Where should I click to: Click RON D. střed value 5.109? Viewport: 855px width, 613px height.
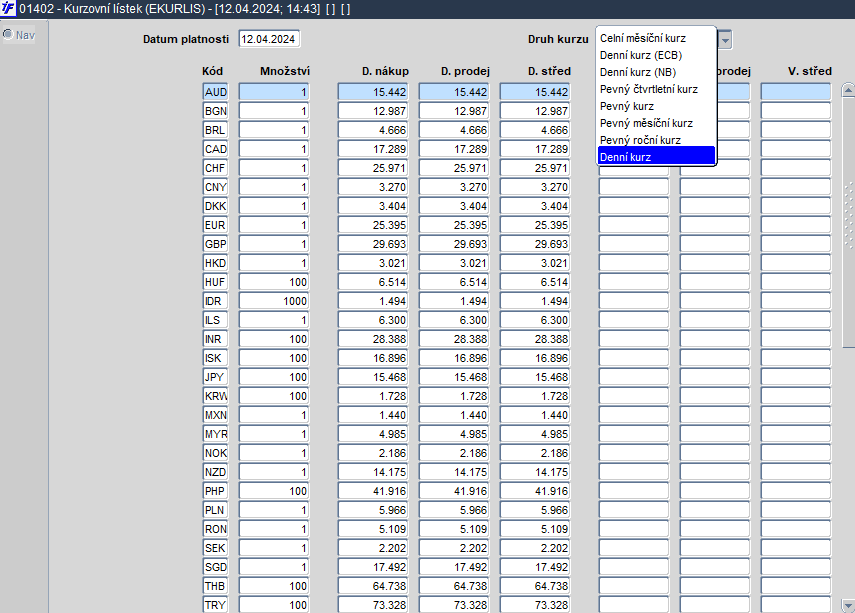(534, 529)
